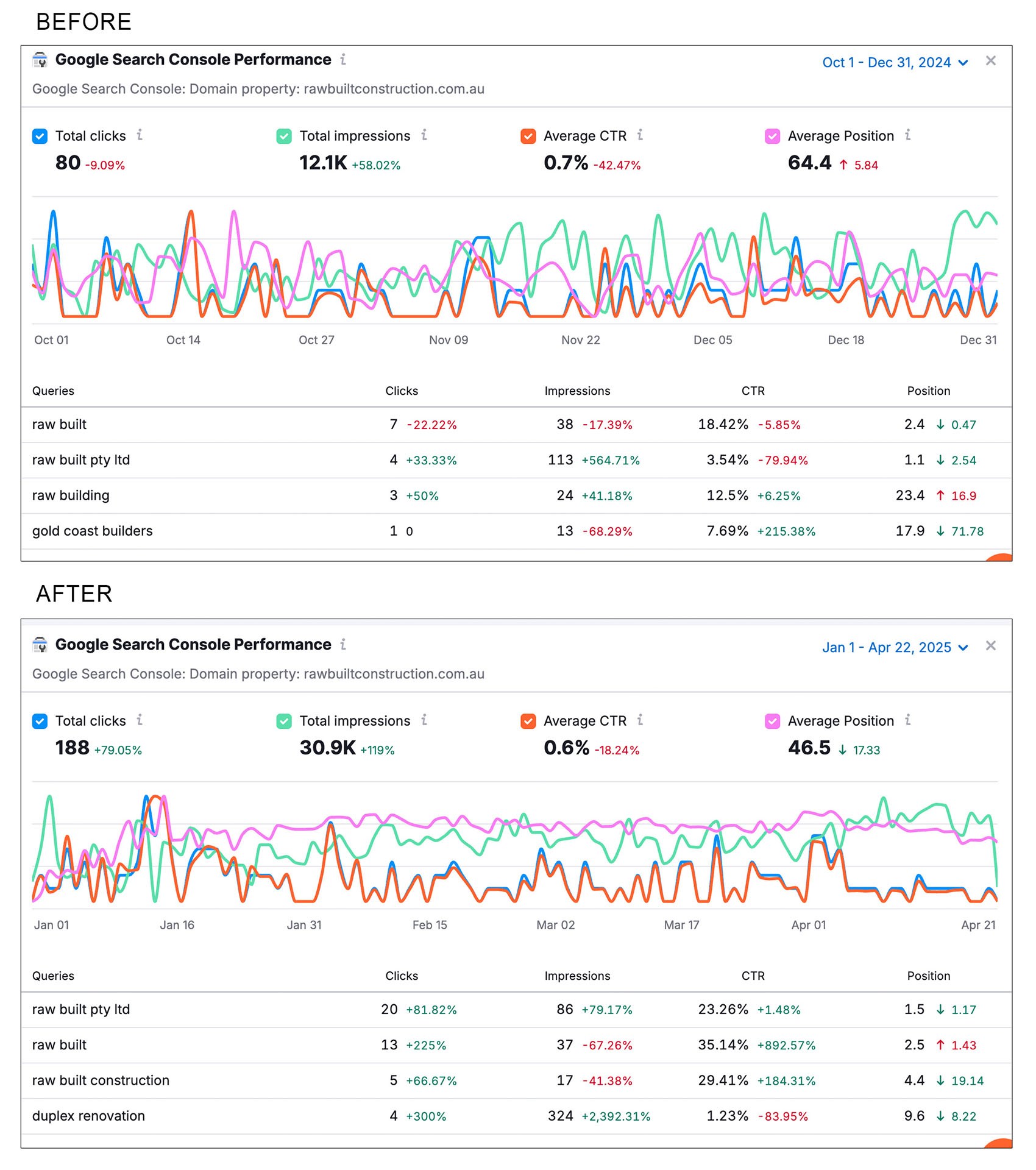Click the Dec 18 axis label
The image size is (1036, 1170).
(846, 340)
